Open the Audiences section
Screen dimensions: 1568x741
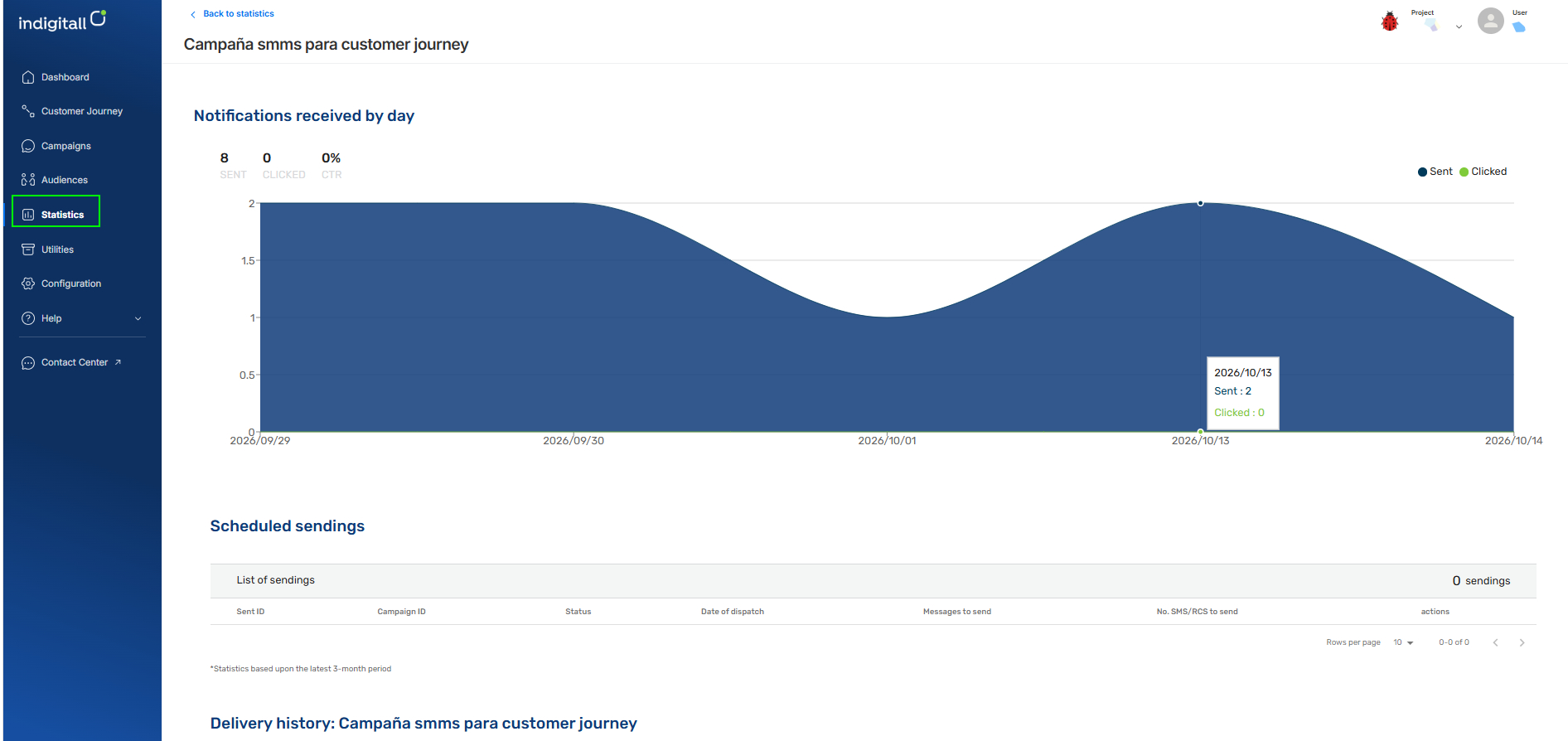point(65,180)
